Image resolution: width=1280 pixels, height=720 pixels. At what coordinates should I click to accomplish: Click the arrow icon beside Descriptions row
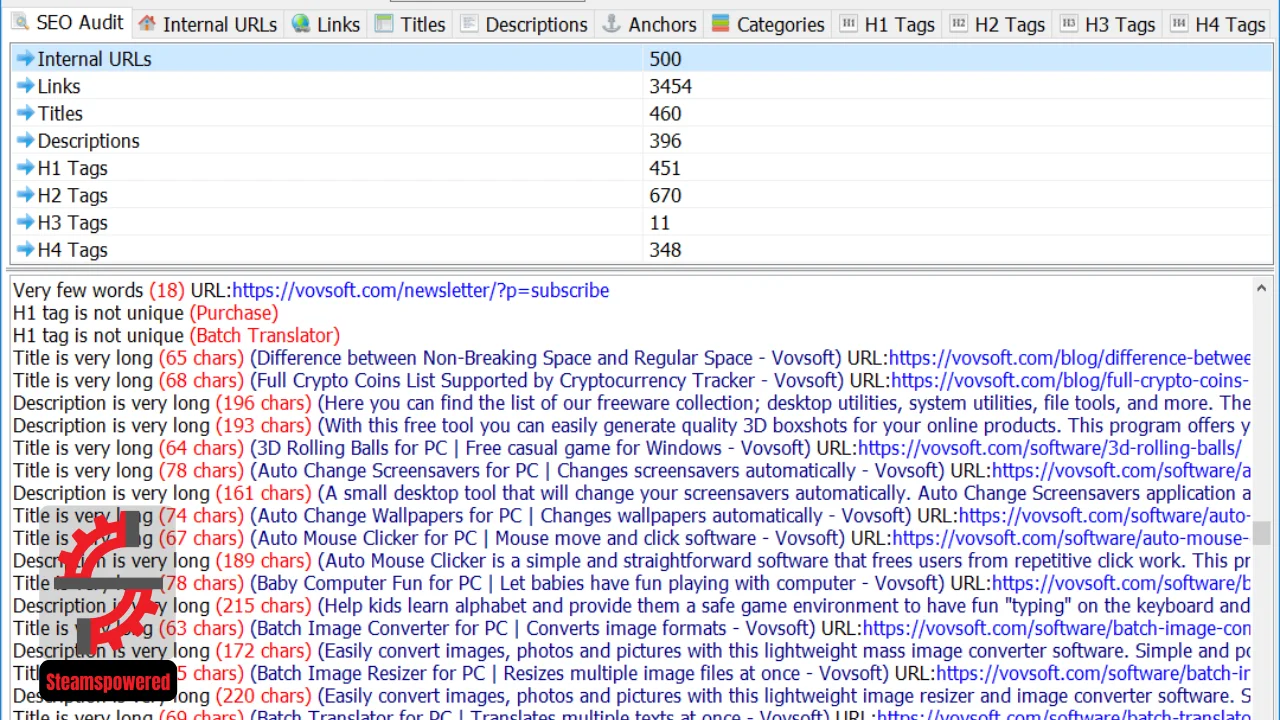tap(25, 141)
